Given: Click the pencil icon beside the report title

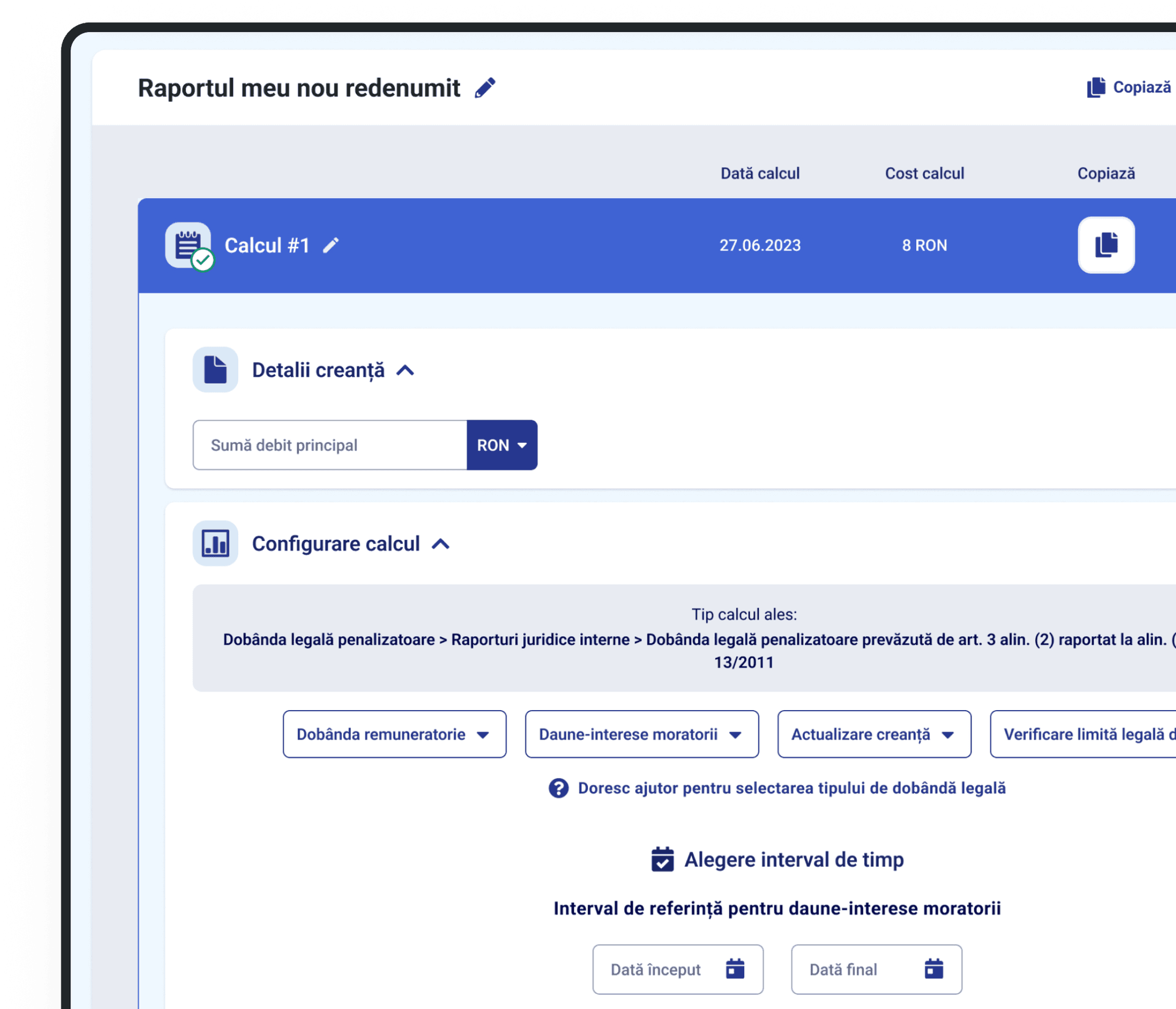Looking at the screenshot, I should (x=485, y=88).
